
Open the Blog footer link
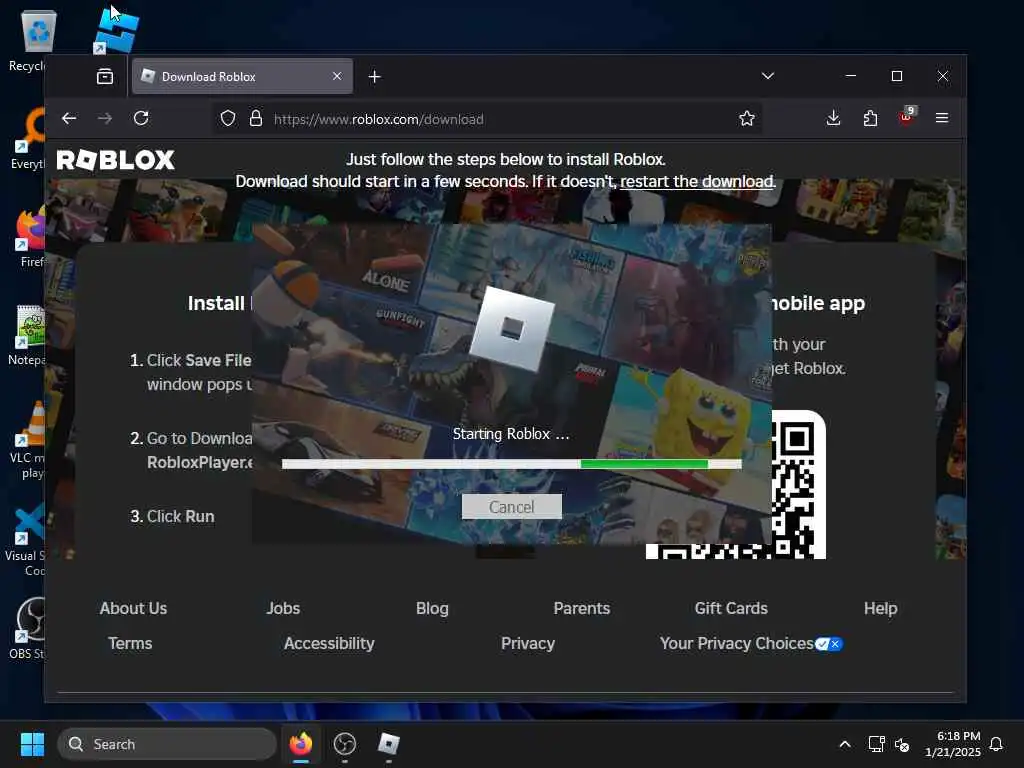pos(432,609)
